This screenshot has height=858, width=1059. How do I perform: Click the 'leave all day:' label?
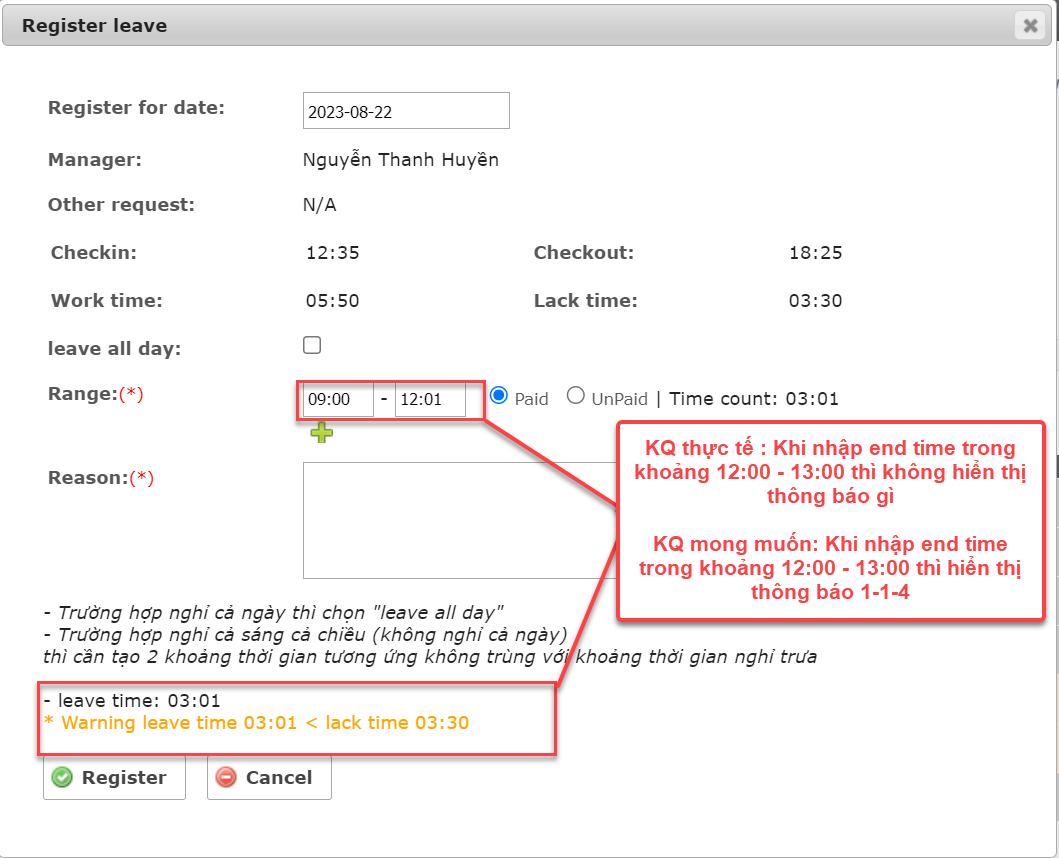pos(114,349)
